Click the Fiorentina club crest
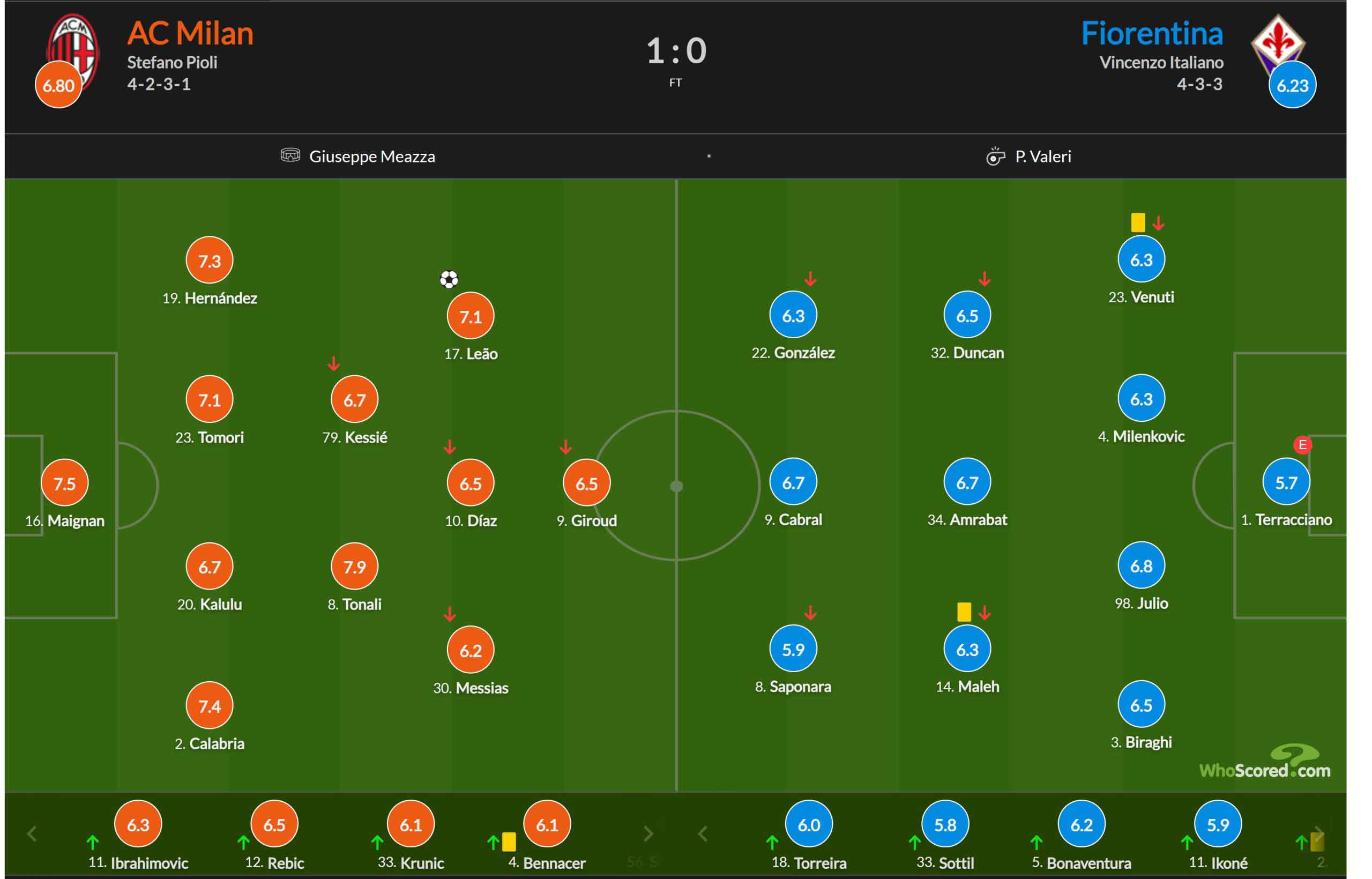 click(1278, 43)
